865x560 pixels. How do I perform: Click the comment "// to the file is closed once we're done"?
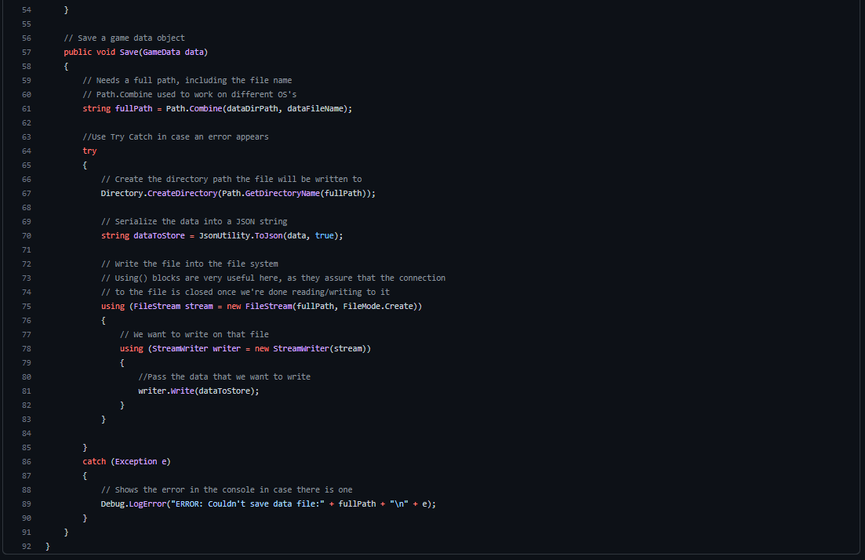coord(245,292)
